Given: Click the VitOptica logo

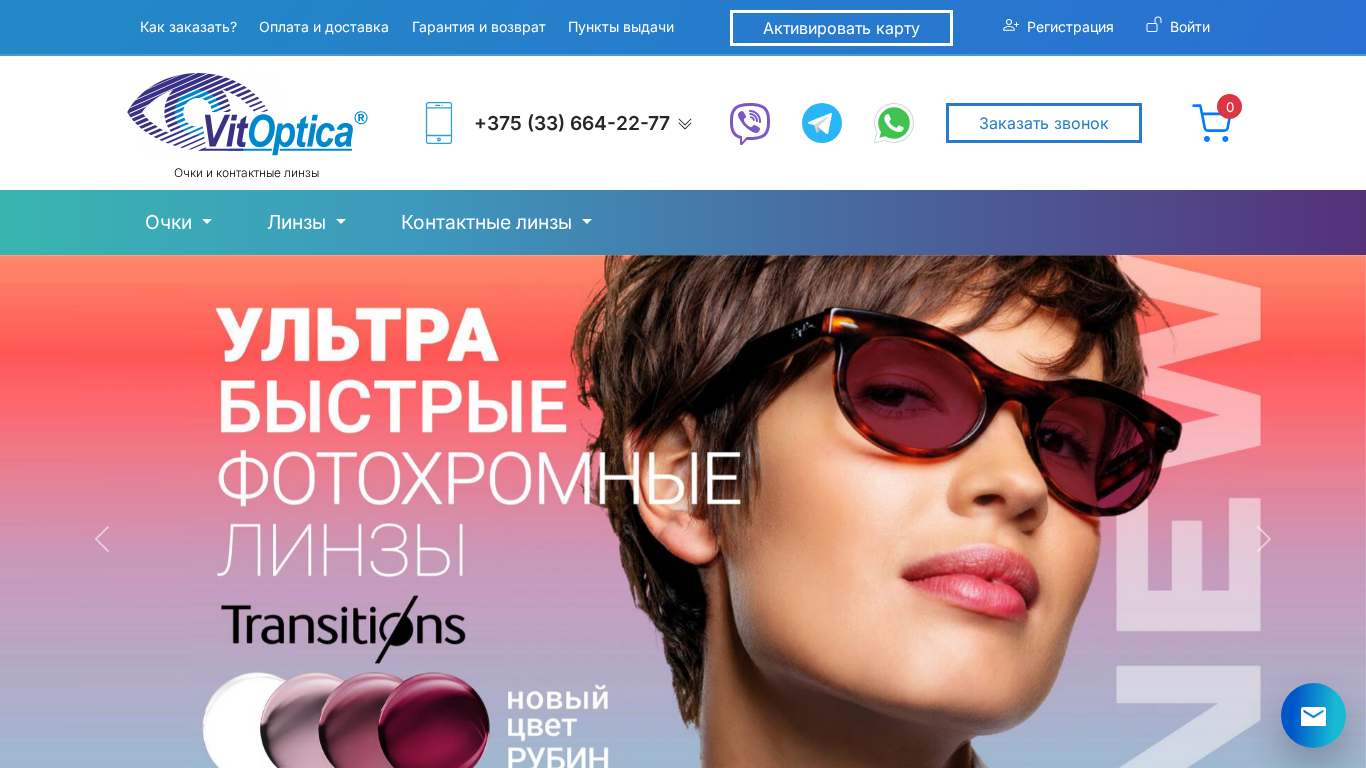Looking at the screenshot, I should [247, 114].
